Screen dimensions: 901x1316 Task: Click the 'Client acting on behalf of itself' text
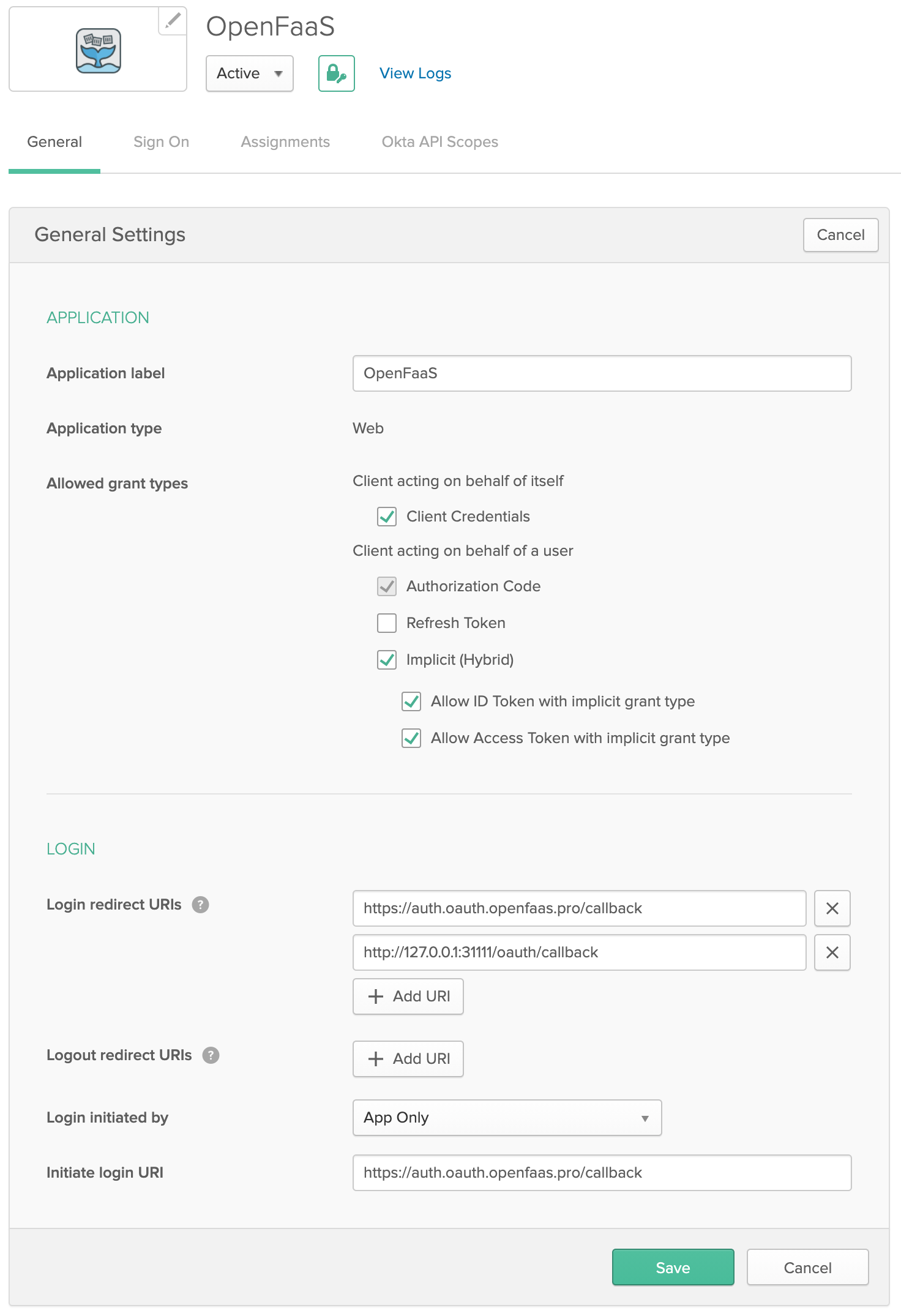click(458, 481)
